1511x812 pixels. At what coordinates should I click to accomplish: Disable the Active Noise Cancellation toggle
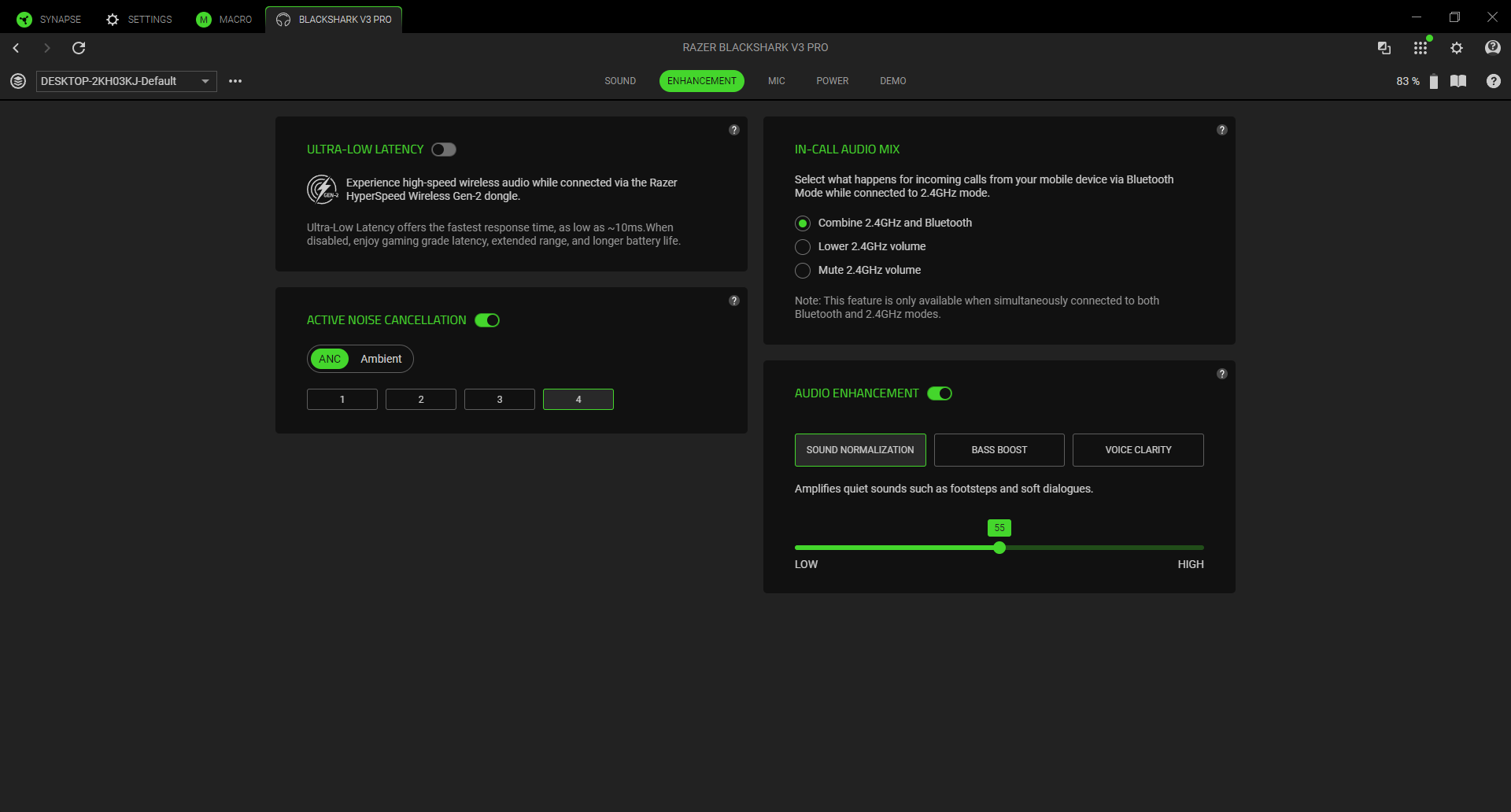coord(487,320)
